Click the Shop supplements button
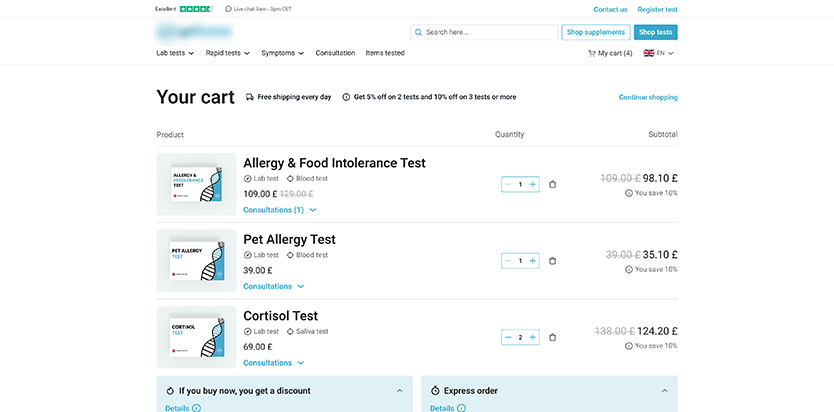834x412 pixels. click(595, 32)
